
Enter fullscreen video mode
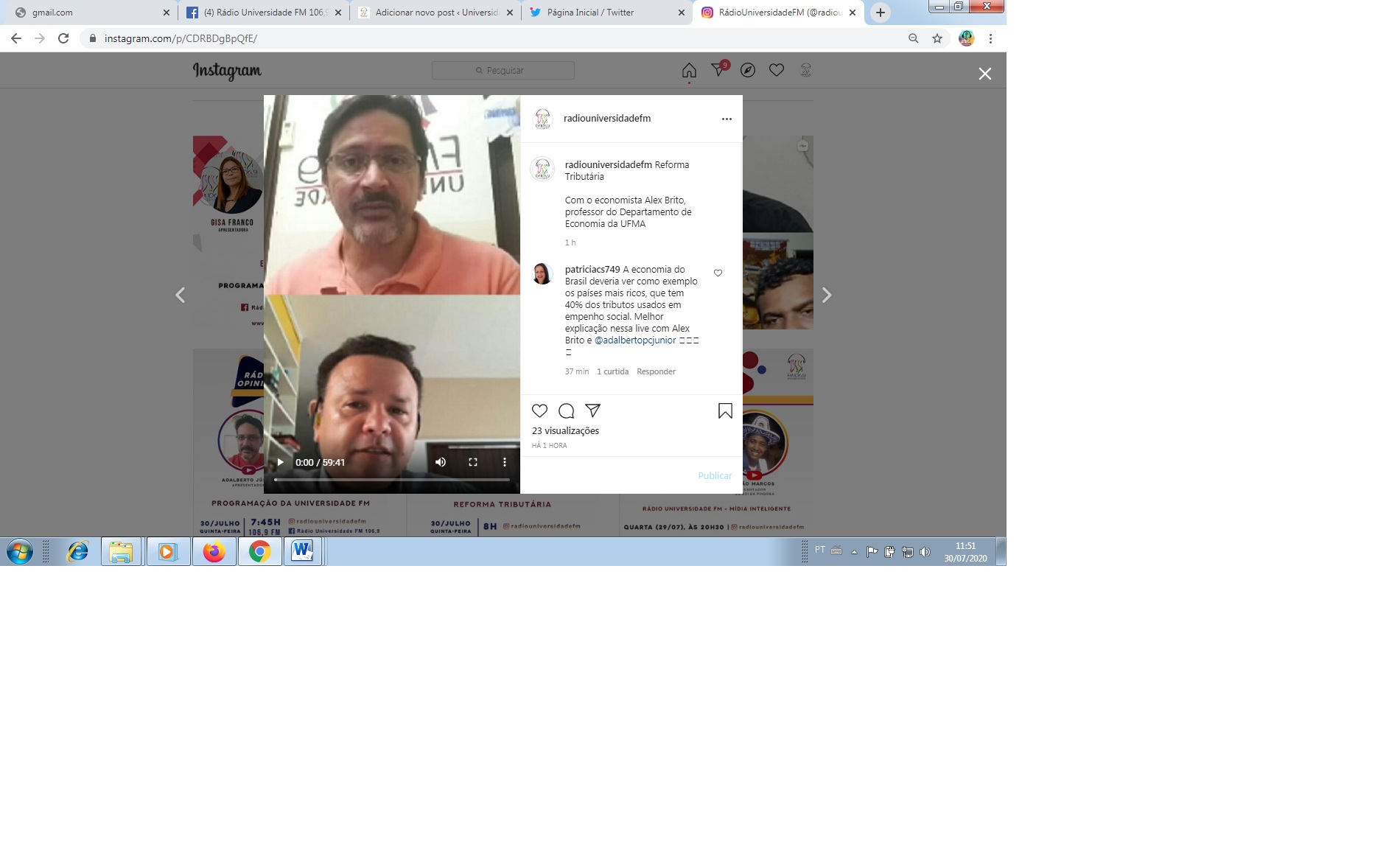pyautogui.click(x=473, y=462)
